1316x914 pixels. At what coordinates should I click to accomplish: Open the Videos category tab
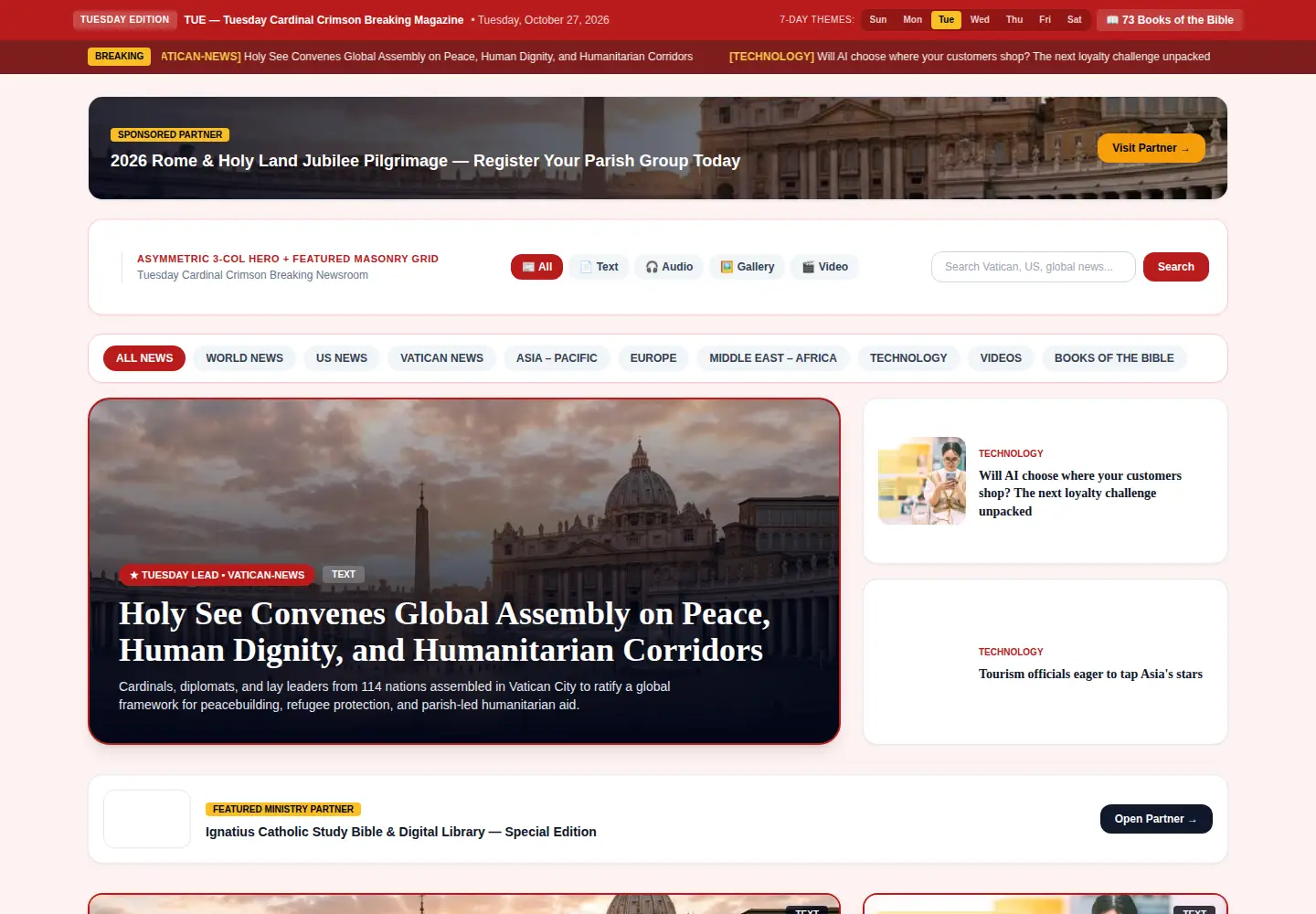tap(1001, 358)
